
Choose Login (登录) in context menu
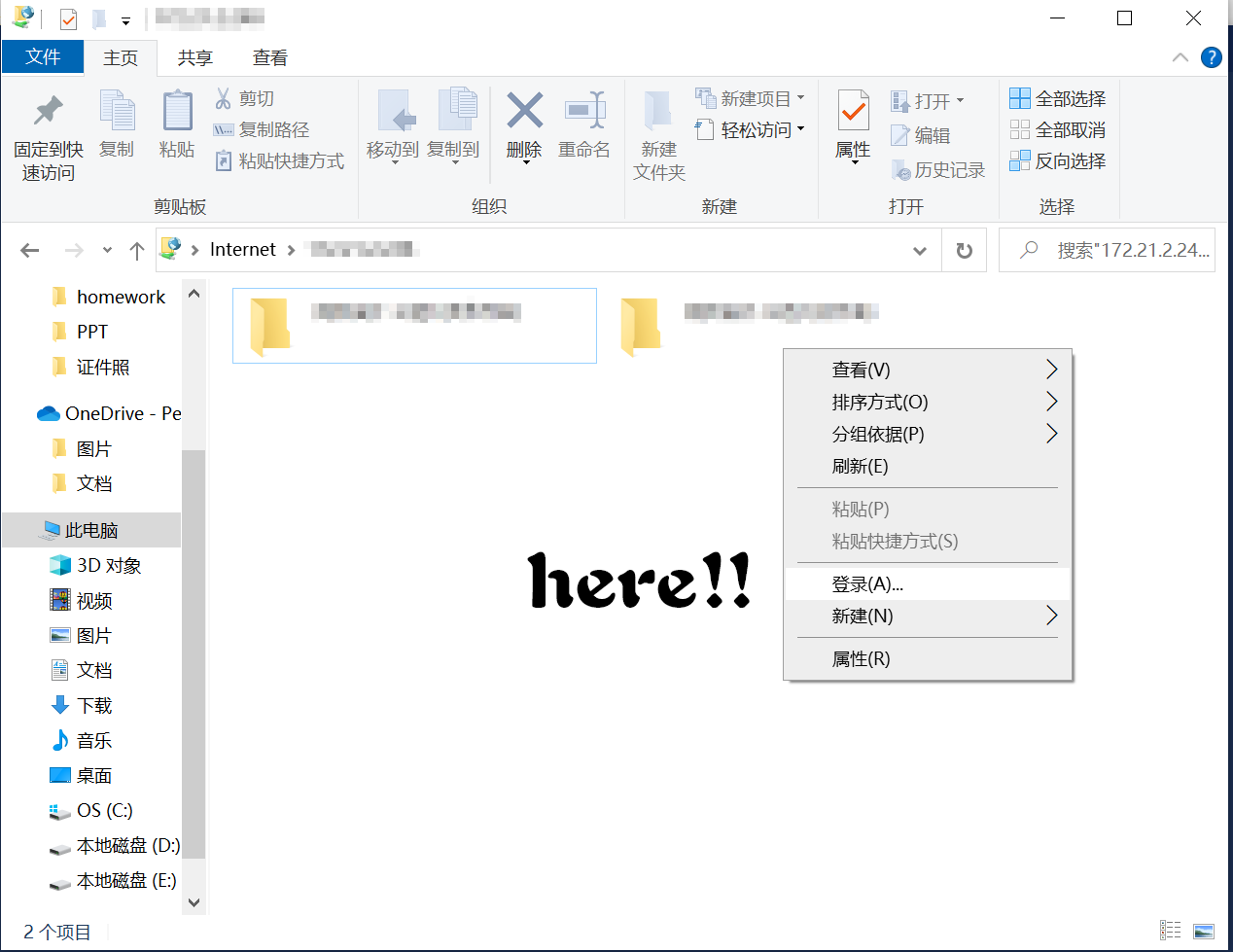927,583
